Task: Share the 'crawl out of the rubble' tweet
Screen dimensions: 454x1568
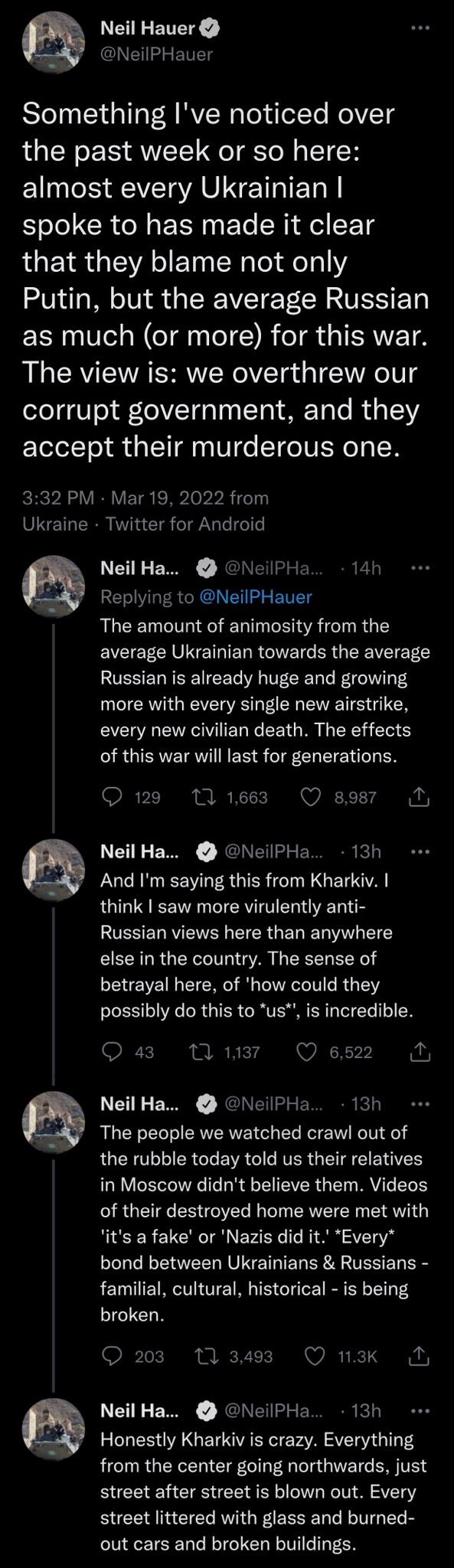Action: [x=420, y=1357]
